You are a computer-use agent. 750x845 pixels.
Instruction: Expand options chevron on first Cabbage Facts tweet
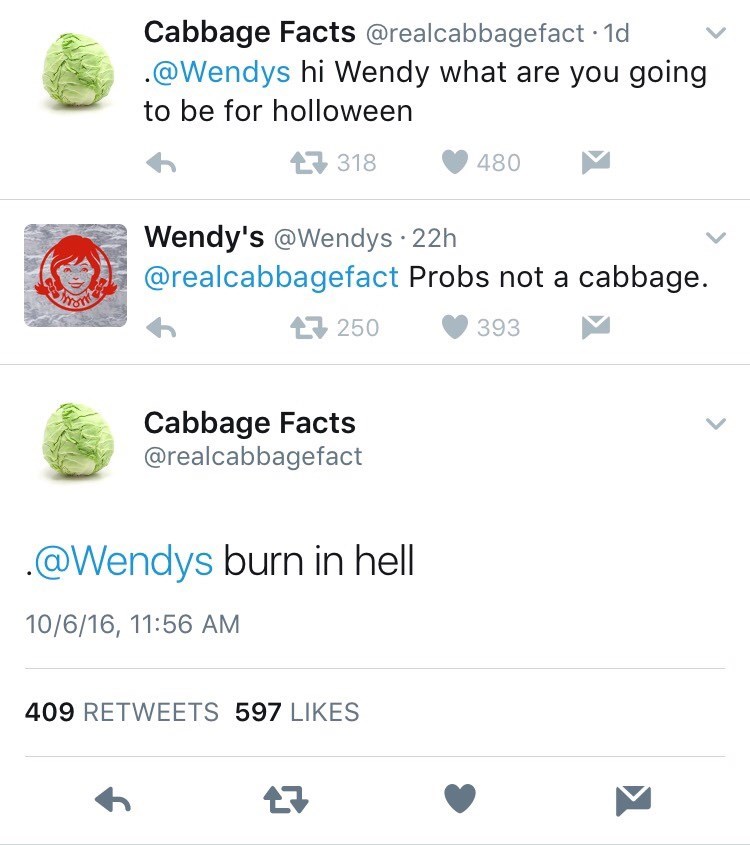point(714,33)
